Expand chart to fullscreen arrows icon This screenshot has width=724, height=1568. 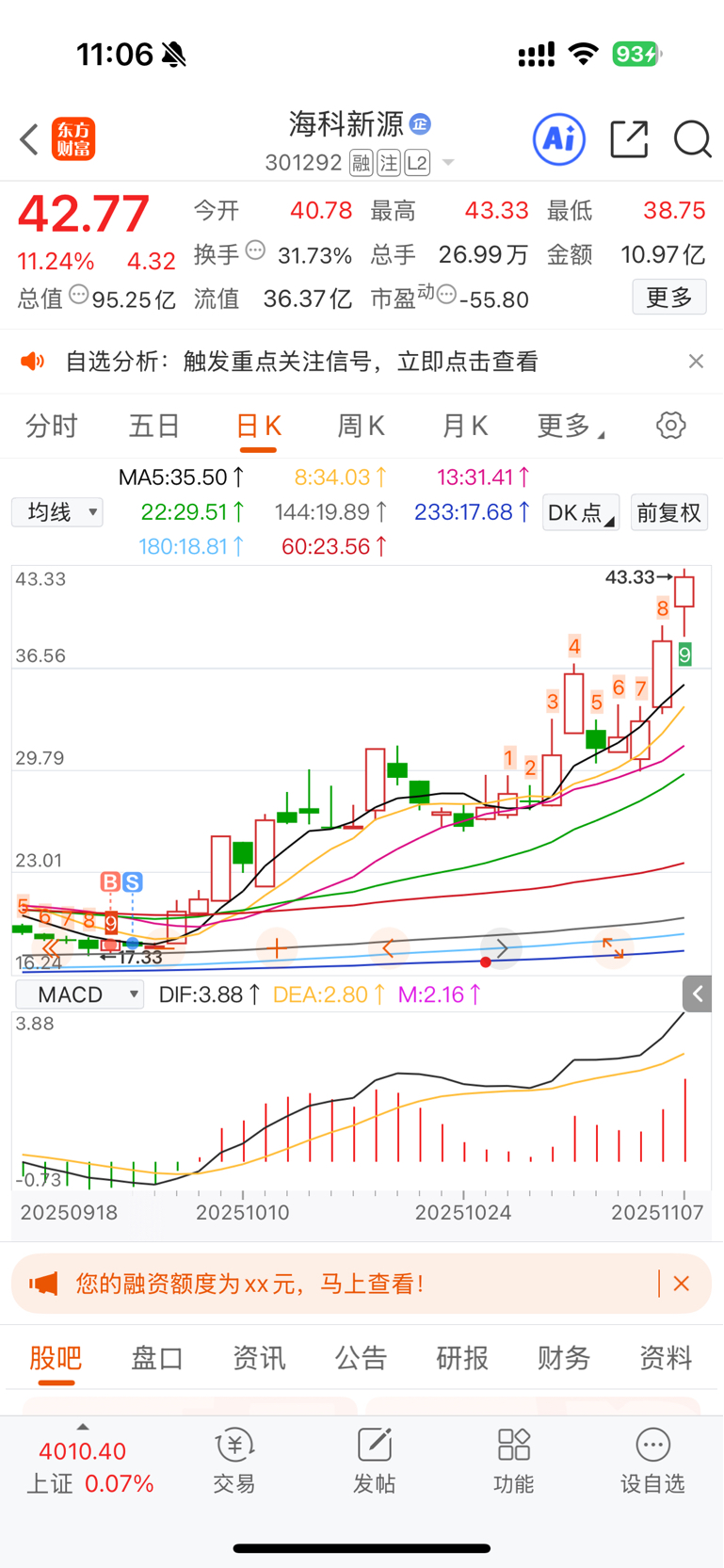coord(613,947)
